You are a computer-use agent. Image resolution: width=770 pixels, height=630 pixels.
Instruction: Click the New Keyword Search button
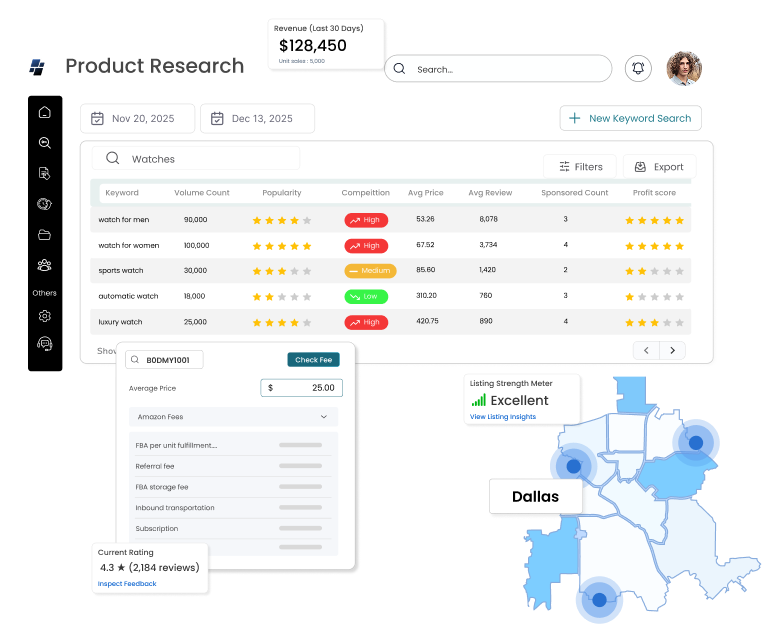[630, 118]
